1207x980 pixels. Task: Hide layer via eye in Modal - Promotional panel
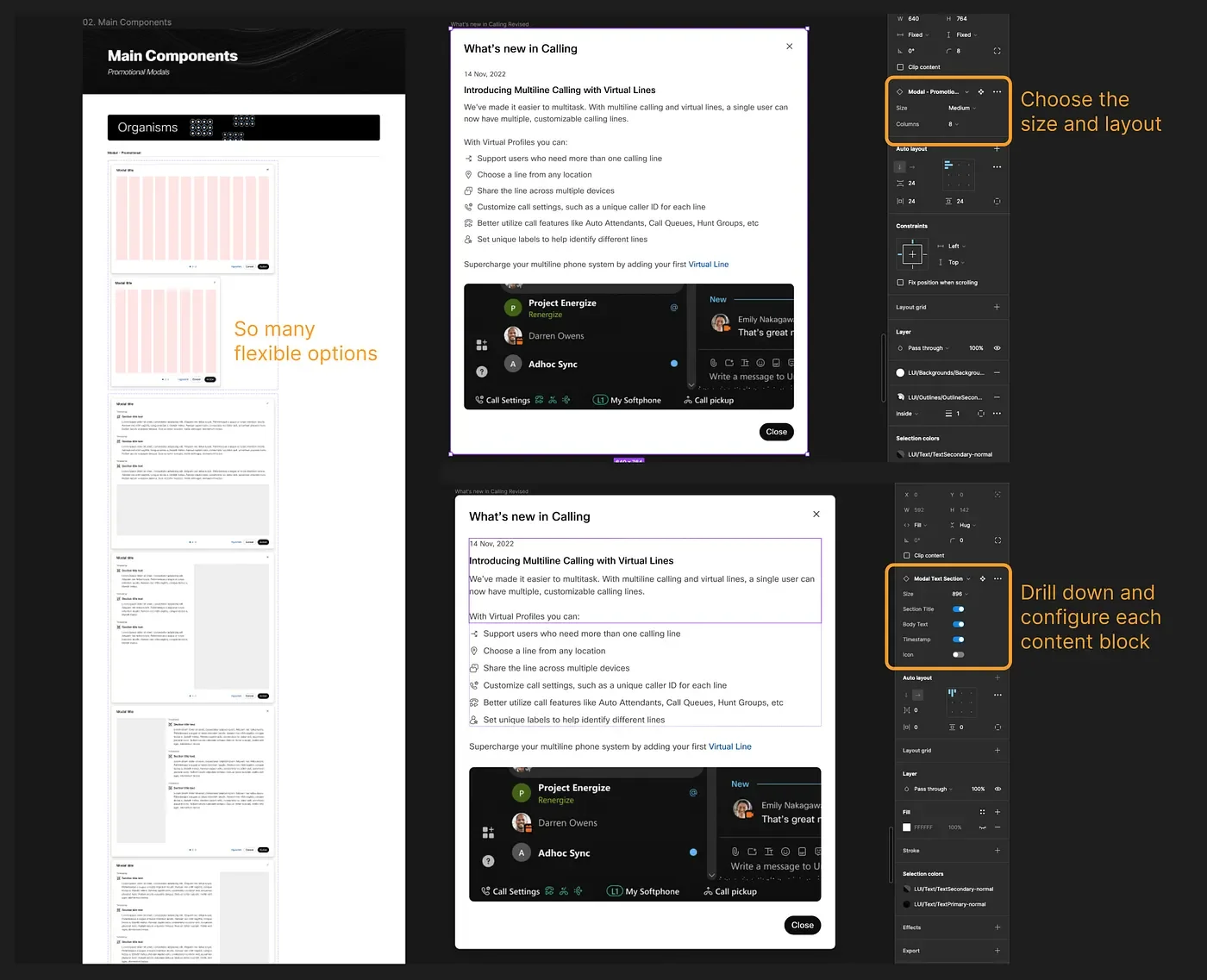(x=997, y=348)
